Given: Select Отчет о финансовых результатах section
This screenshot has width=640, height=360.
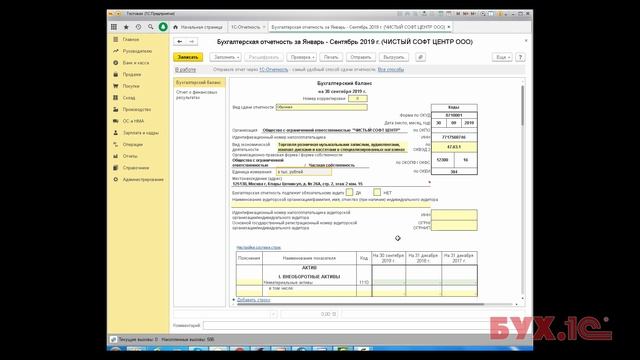Looking at the screenshot, I should (x=199, y=95).
